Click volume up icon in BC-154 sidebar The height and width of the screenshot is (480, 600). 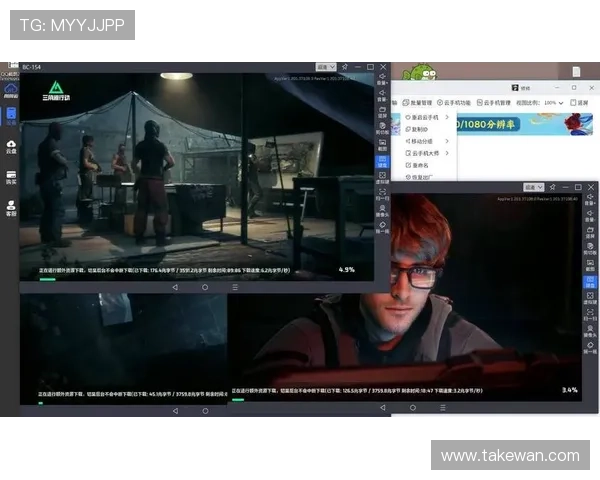382,77
